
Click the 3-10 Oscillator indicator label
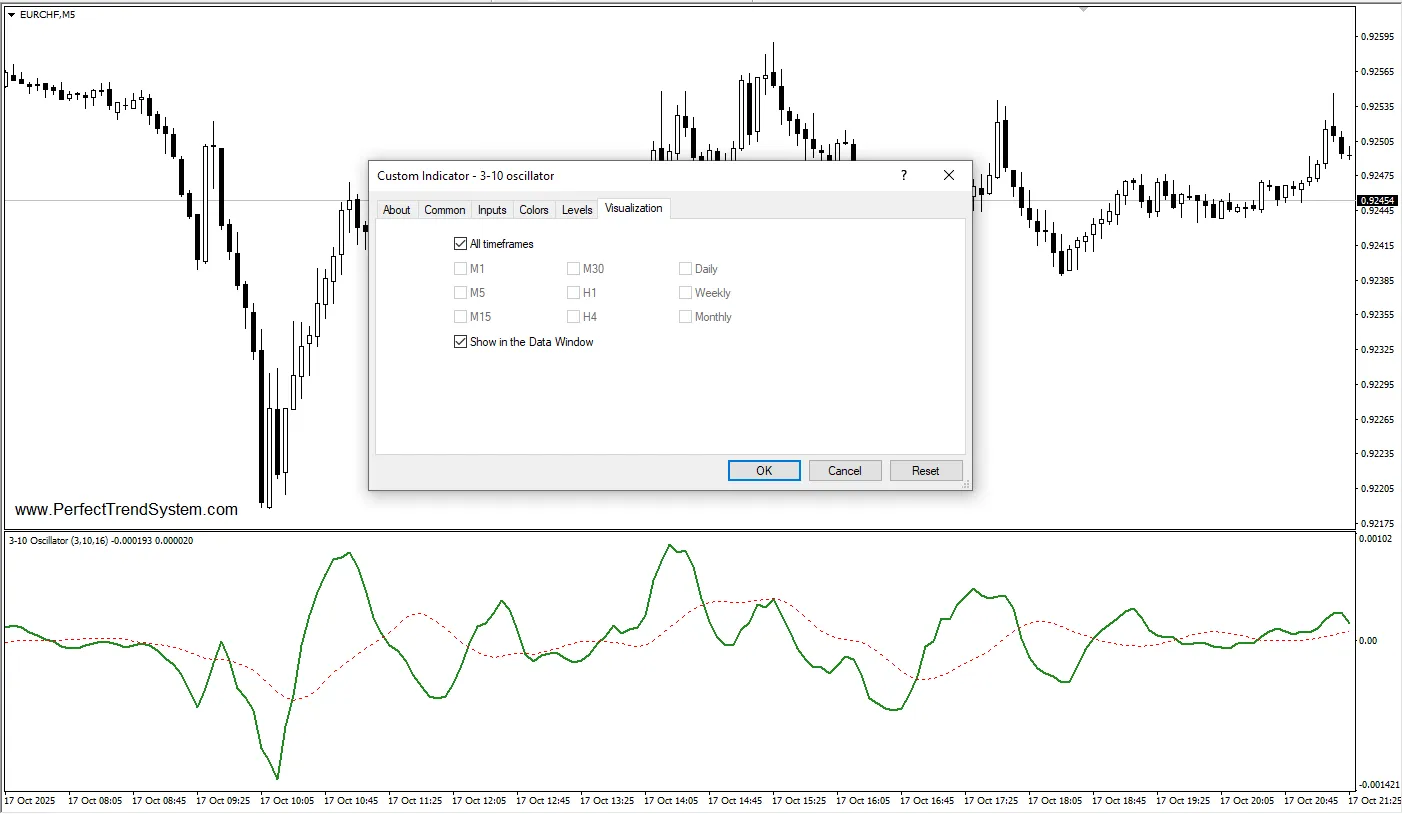[101, 541]
